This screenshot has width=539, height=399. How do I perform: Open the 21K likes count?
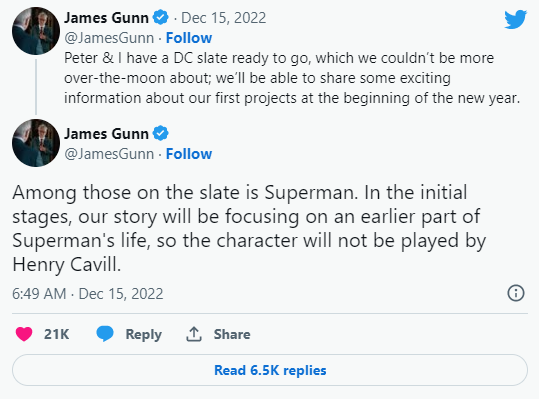56,334
